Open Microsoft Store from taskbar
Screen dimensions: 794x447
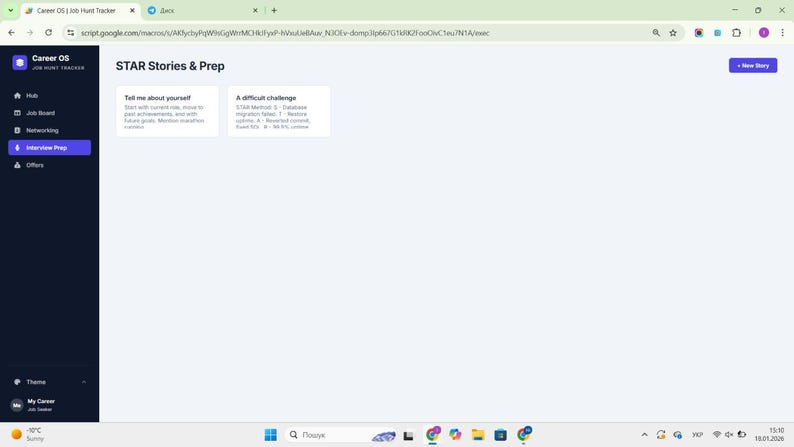(x=500, y=435)
